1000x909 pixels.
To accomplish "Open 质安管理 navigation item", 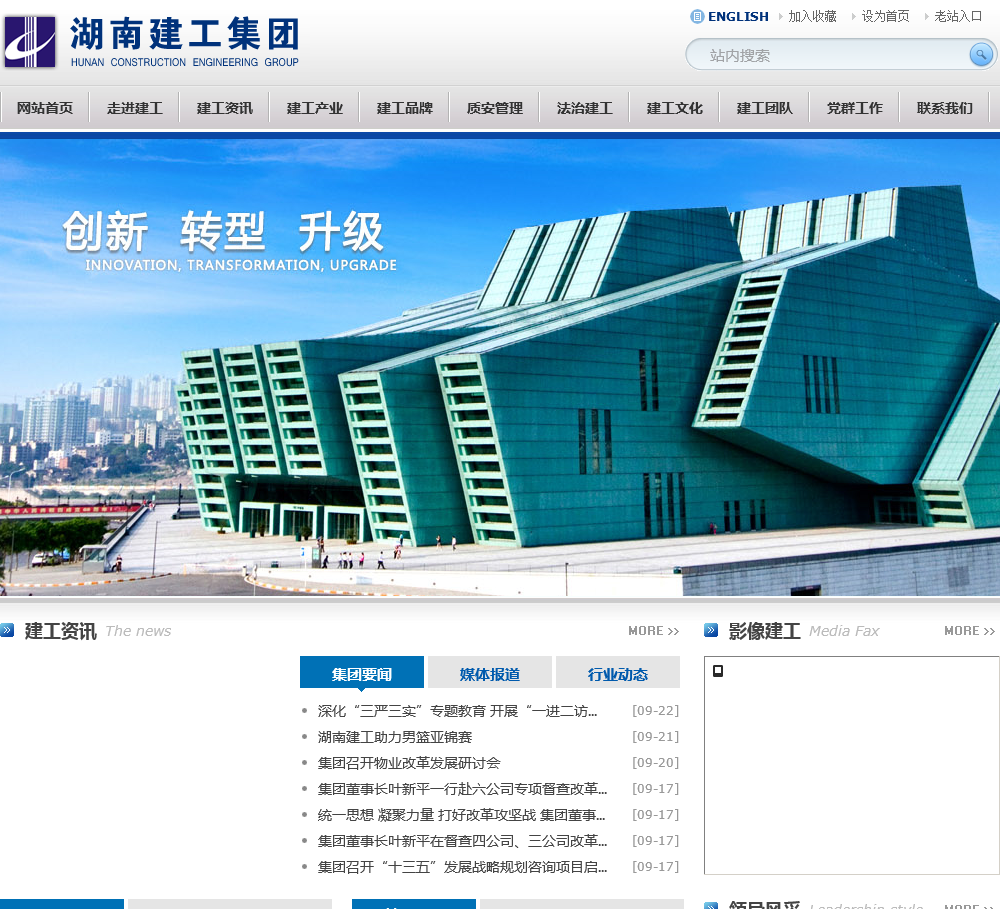I will [494, 108].
